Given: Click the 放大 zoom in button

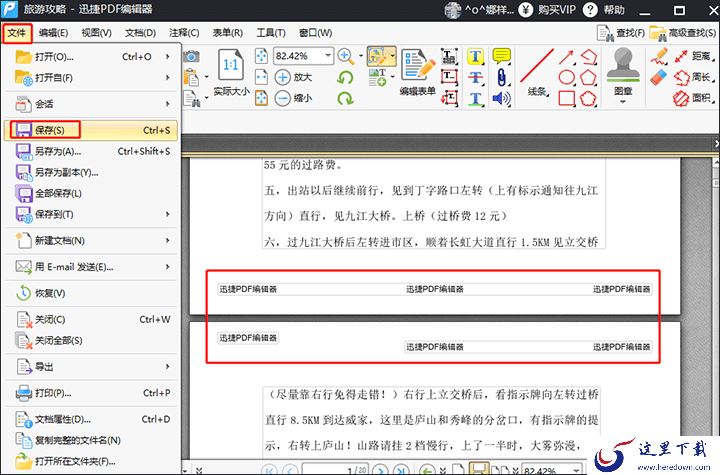Looking at the screenshot, I should 293,77.
